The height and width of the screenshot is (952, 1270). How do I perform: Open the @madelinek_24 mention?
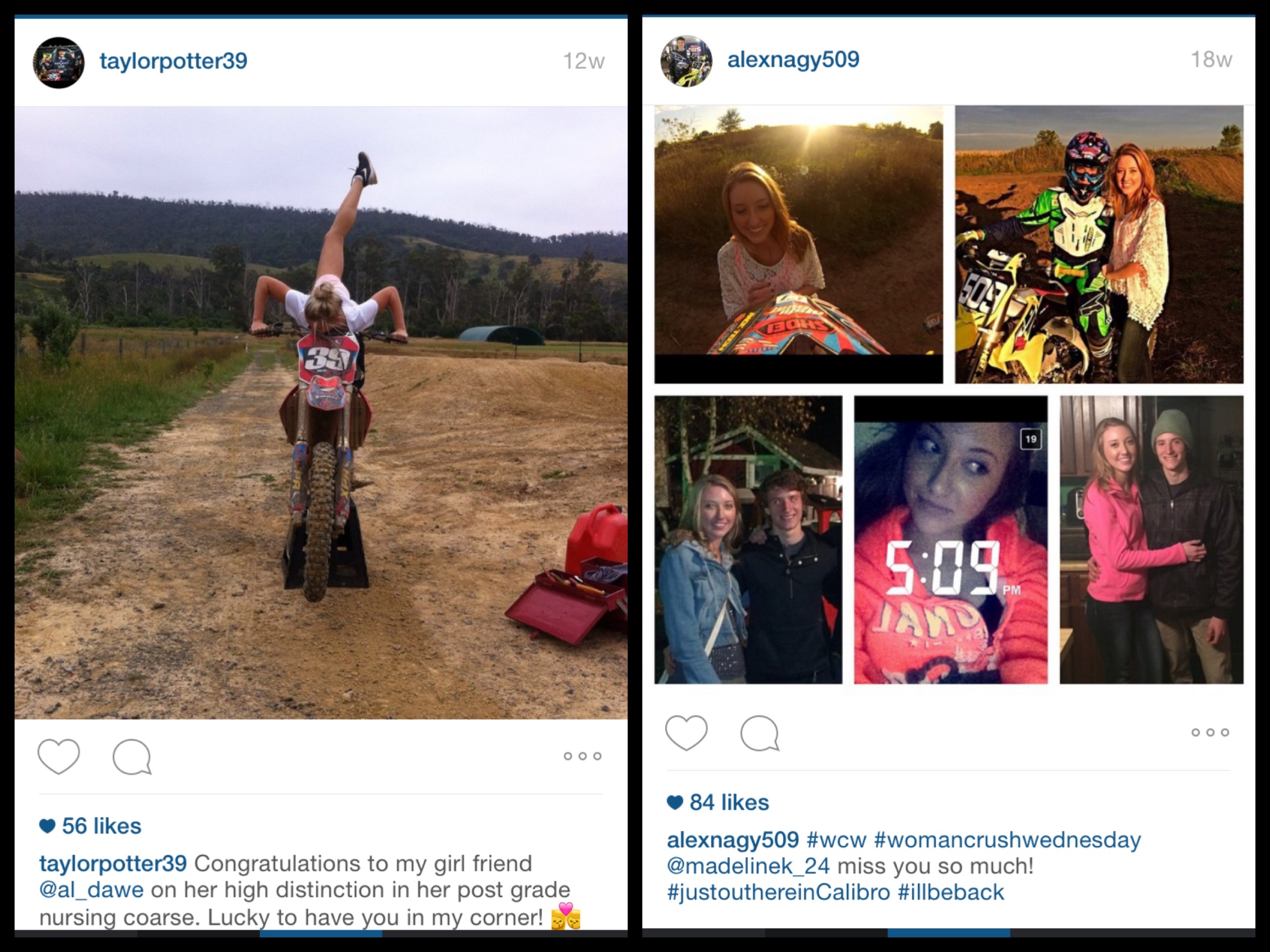748,866
